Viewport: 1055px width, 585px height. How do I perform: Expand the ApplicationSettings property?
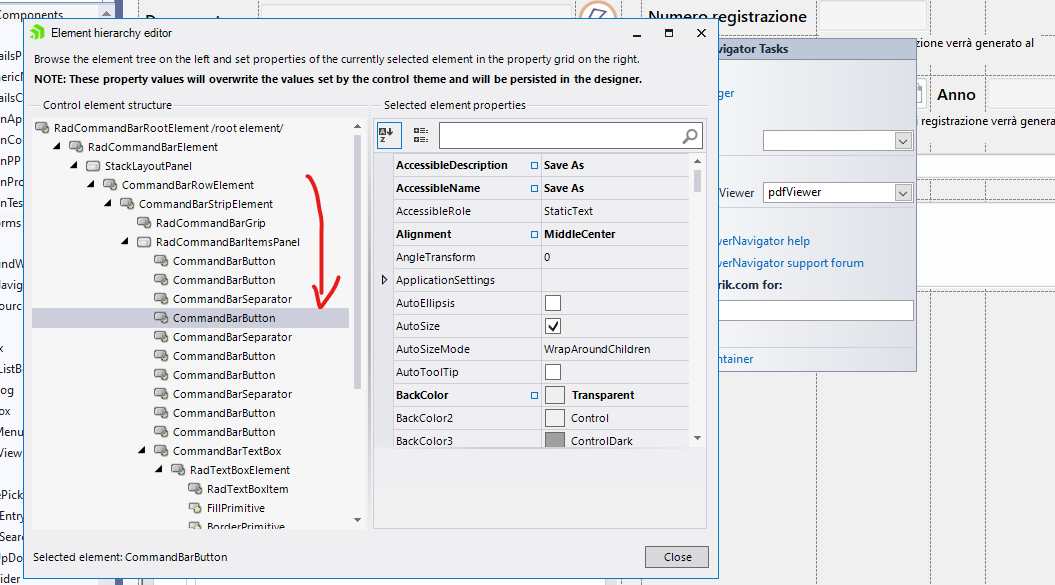point(385,280)
